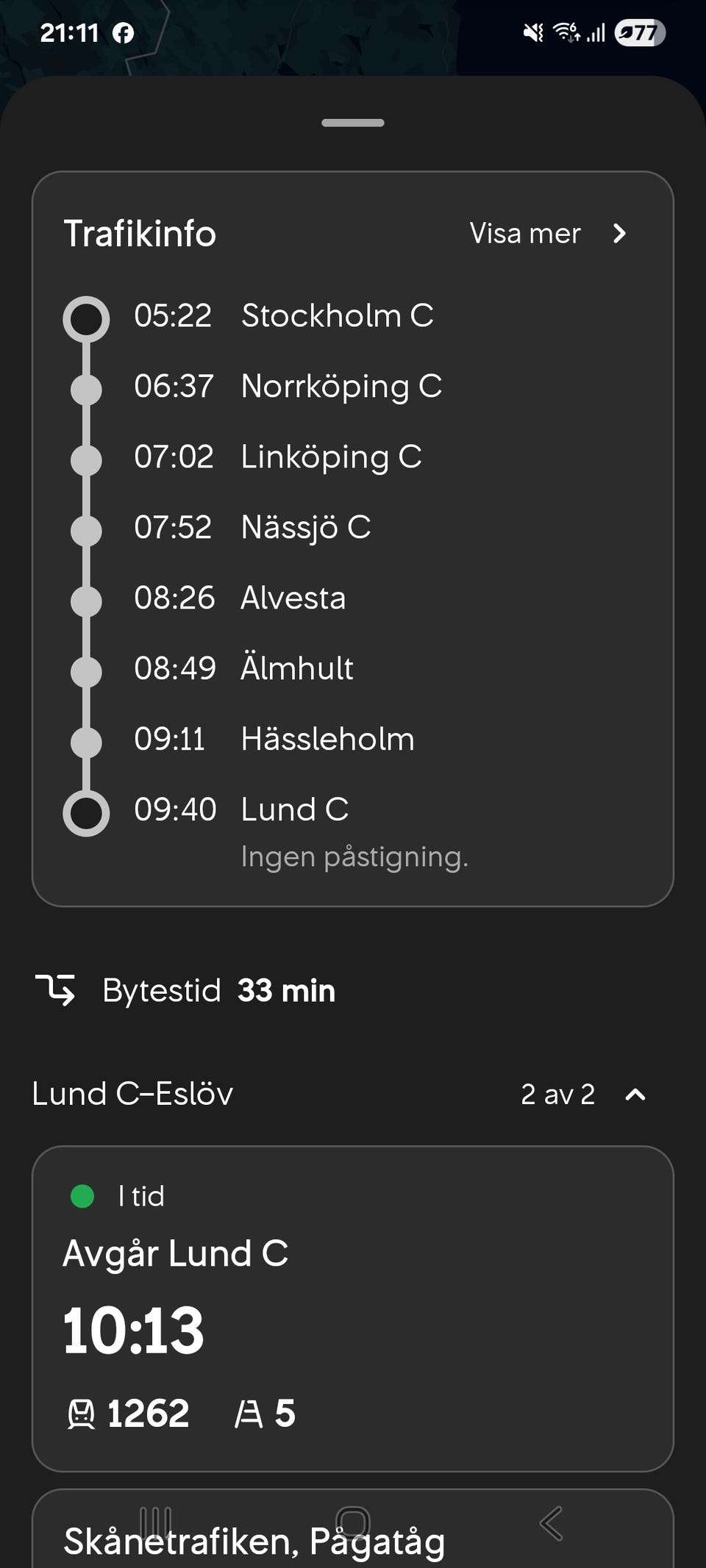Tap the Trafikinfo heading
The width and height of the screenshot is (706, 1568).
point(140,234)
